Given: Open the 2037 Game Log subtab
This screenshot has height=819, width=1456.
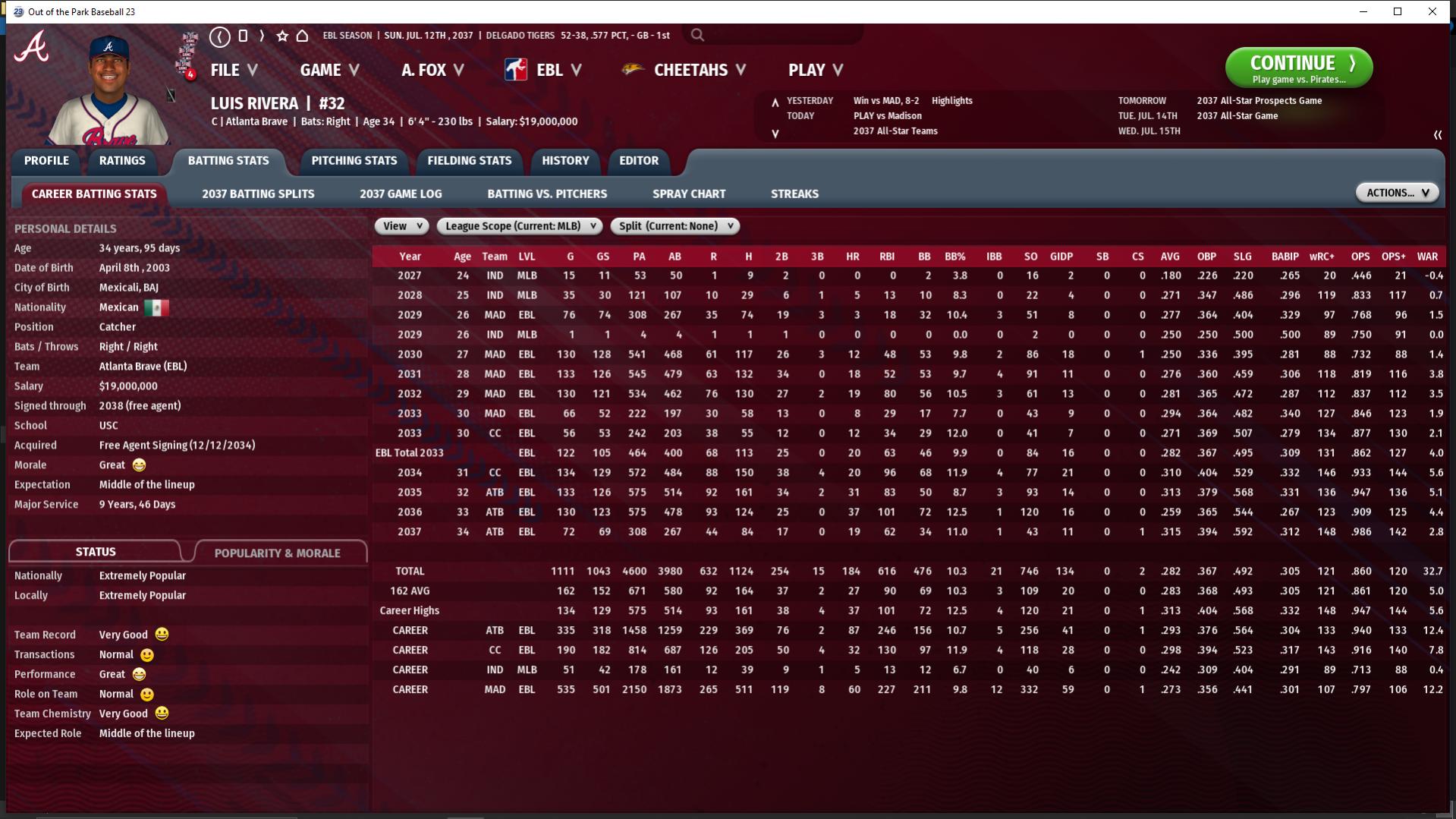Looking at the screenshot, I should pos(401,194).
